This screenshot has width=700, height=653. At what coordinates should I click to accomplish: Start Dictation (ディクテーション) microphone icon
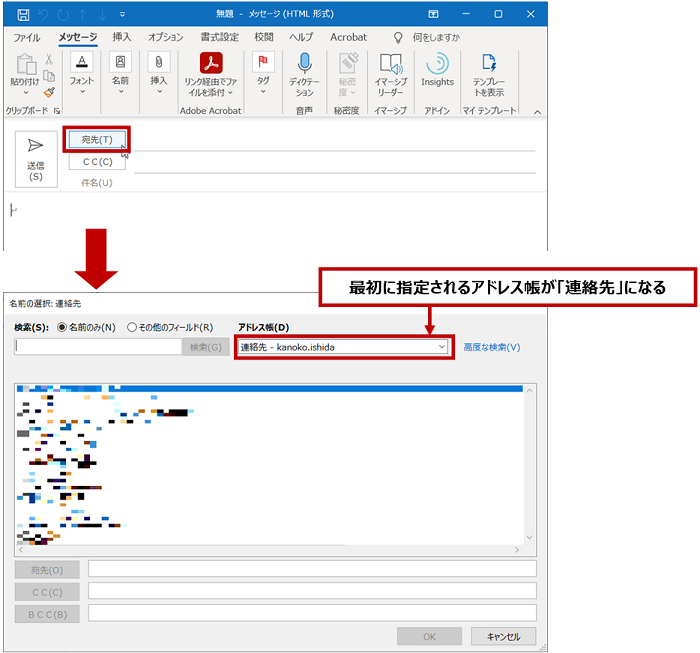tap(305, 64)
